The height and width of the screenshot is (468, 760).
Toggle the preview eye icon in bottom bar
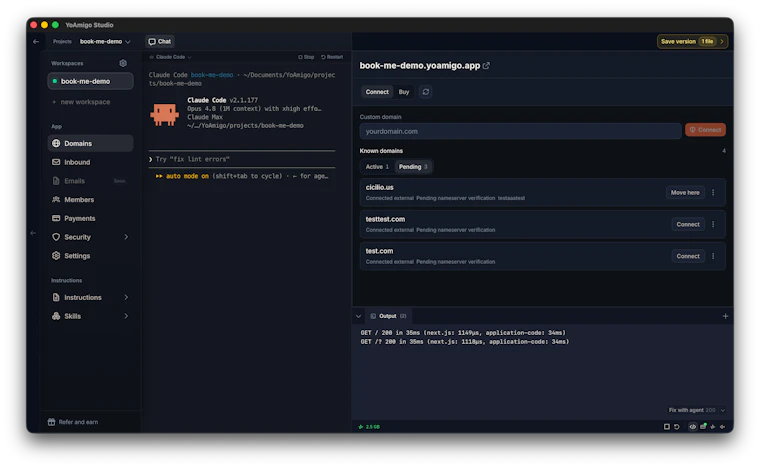[x=693, y=427]
